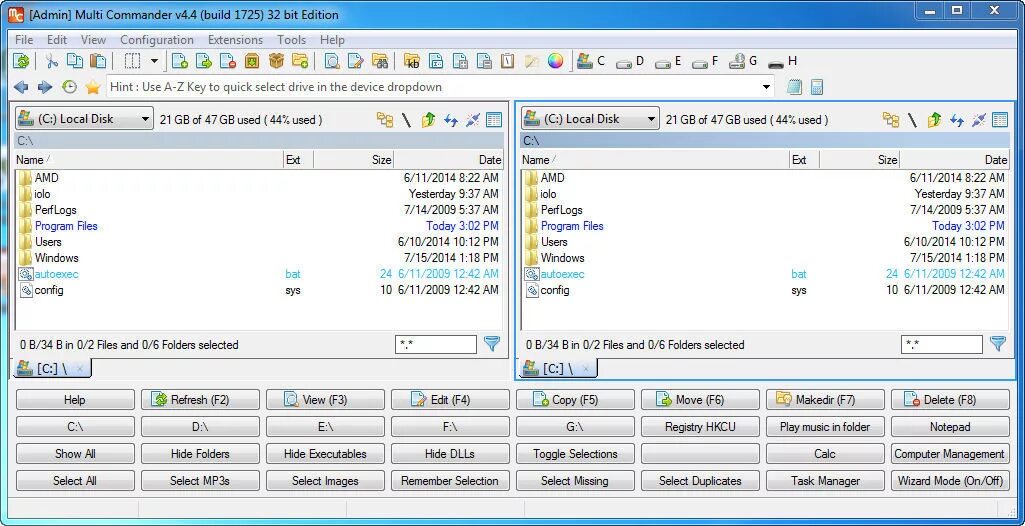
Task: Select autoexec file in right panel
Action: [765, 274]
